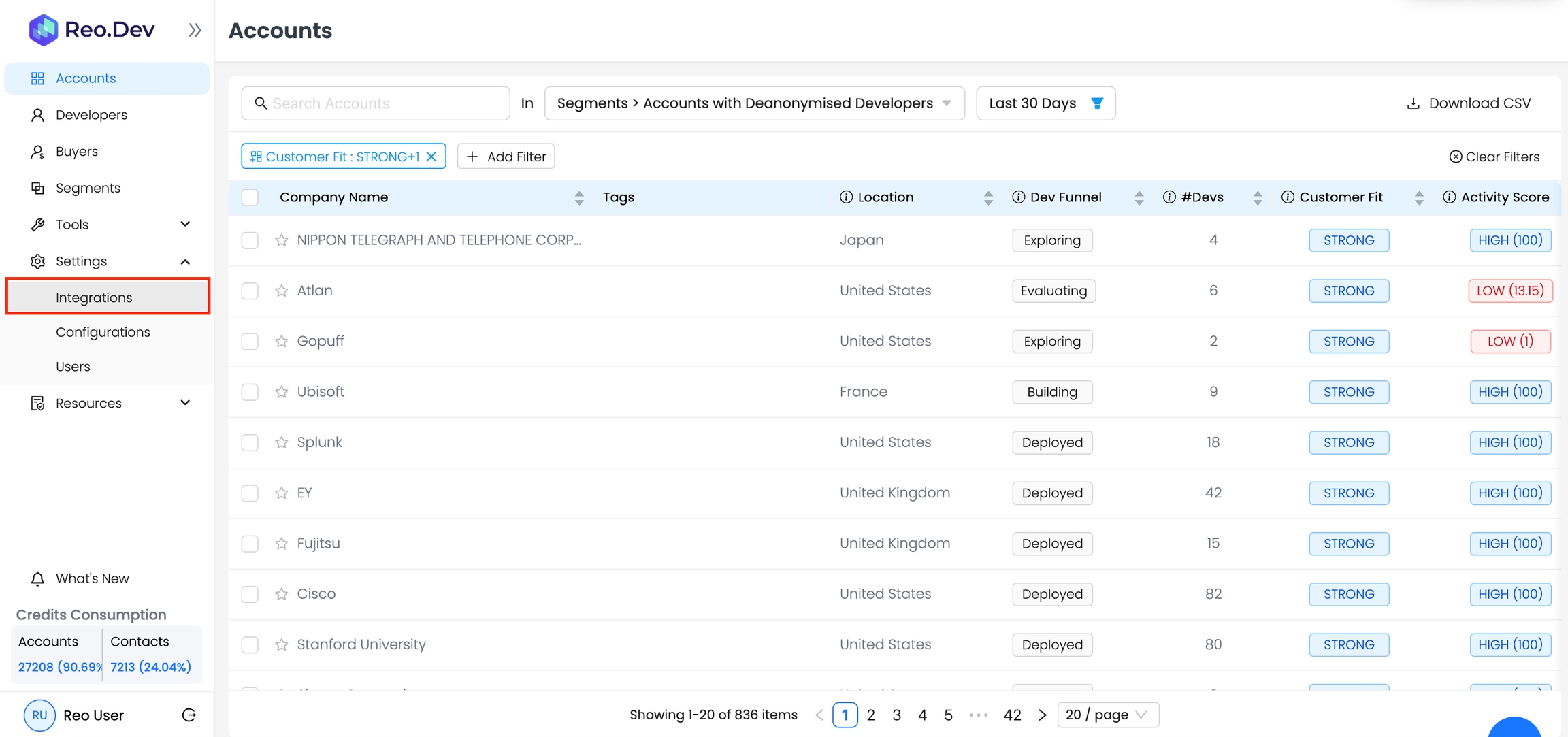The image size is (1568, 737).
Task: Tick the Cisco account checkbox
Action: click(250, 594)
